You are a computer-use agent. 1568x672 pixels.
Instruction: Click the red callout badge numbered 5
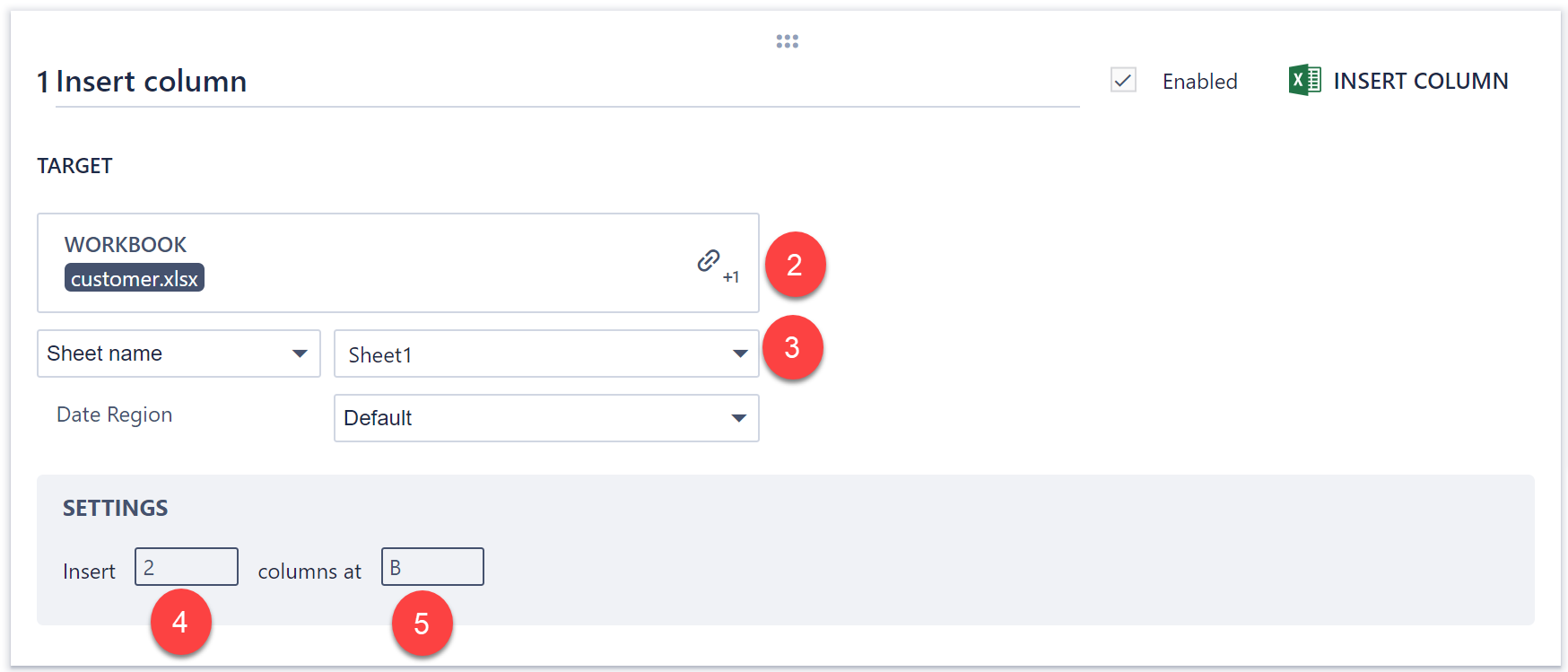[422, 624]
